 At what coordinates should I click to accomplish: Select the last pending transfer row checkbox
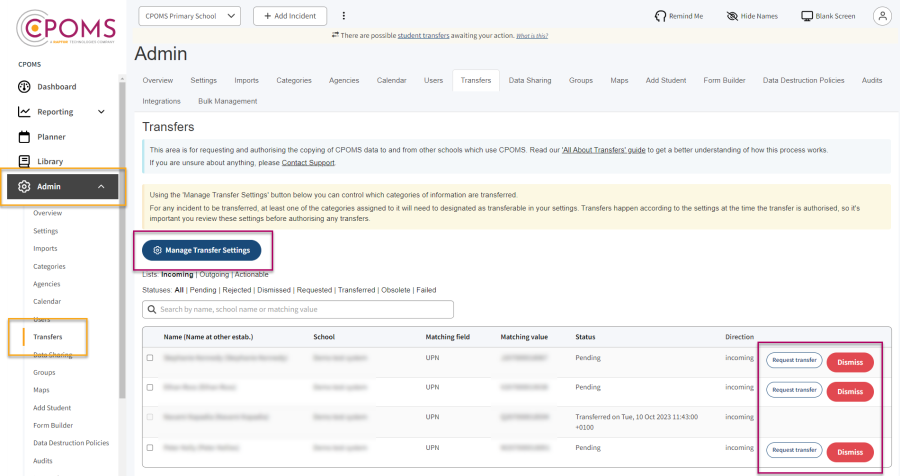tap(151, 447)
